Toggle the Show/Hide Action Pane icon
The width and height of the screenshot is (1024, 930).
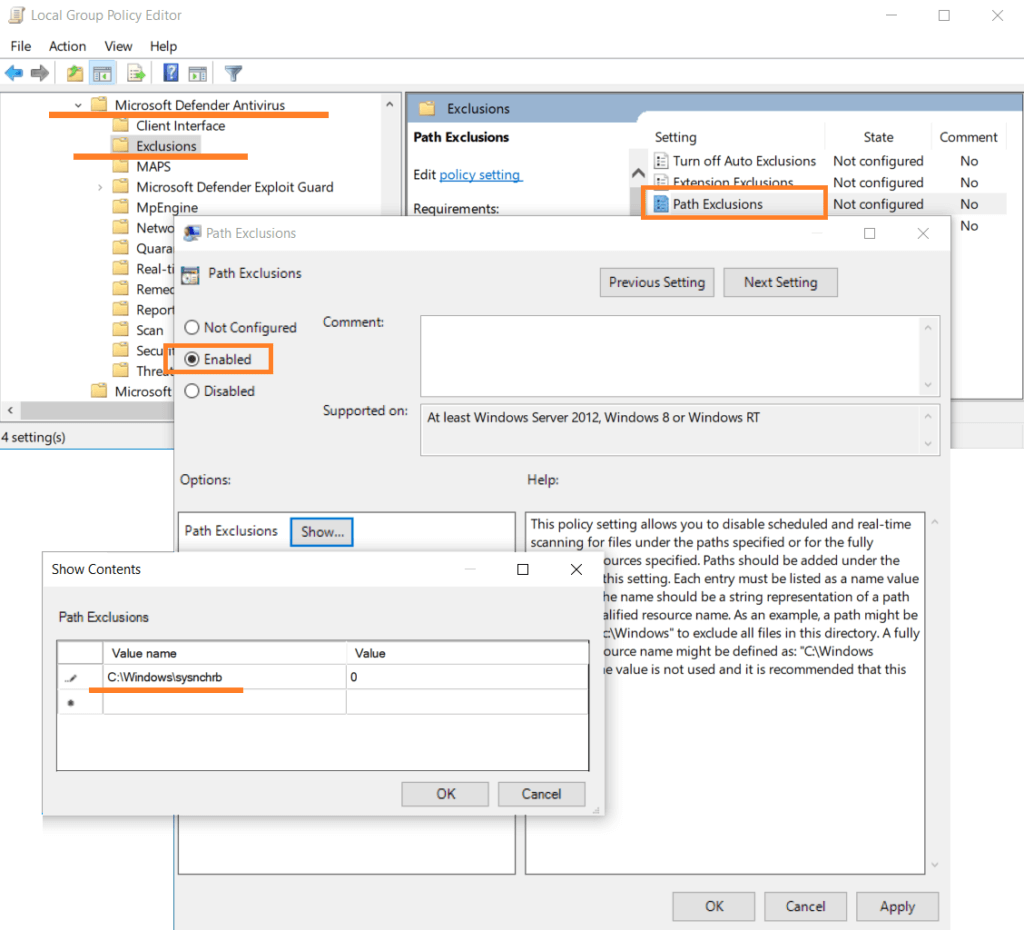197,74
